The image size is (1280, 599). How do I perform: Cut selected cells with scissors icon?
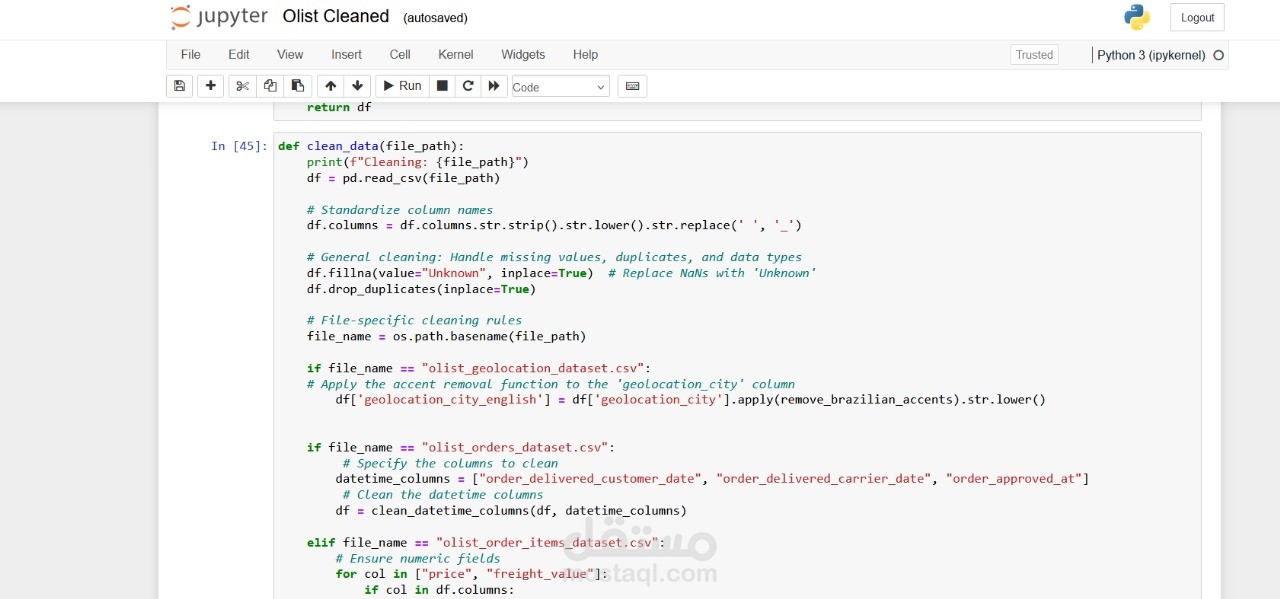pyautogui.click(x=242, y=86)
